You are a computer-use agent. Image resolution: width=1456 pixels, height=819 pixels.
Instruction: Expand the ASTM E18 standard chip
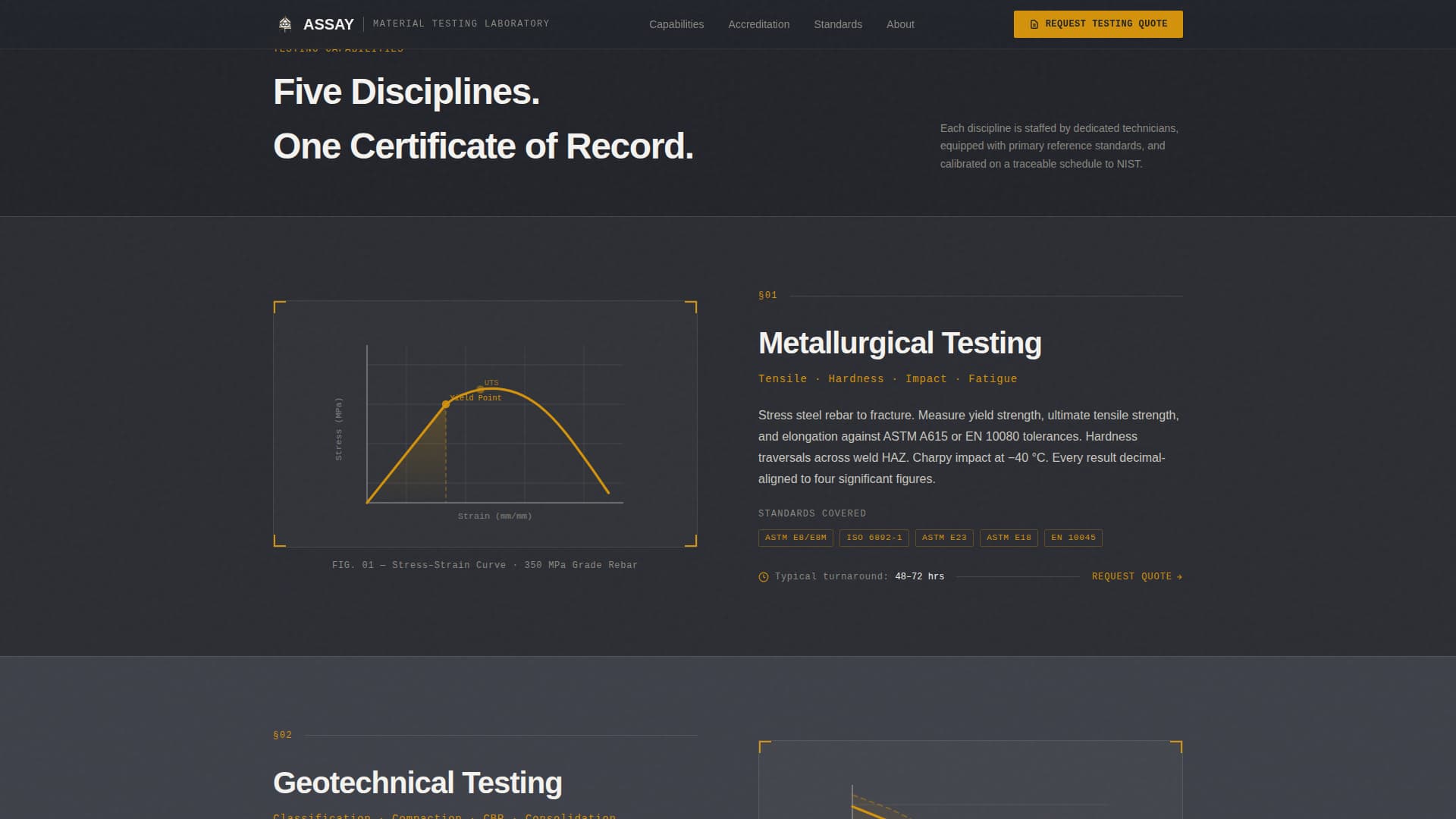point(1009,538)
